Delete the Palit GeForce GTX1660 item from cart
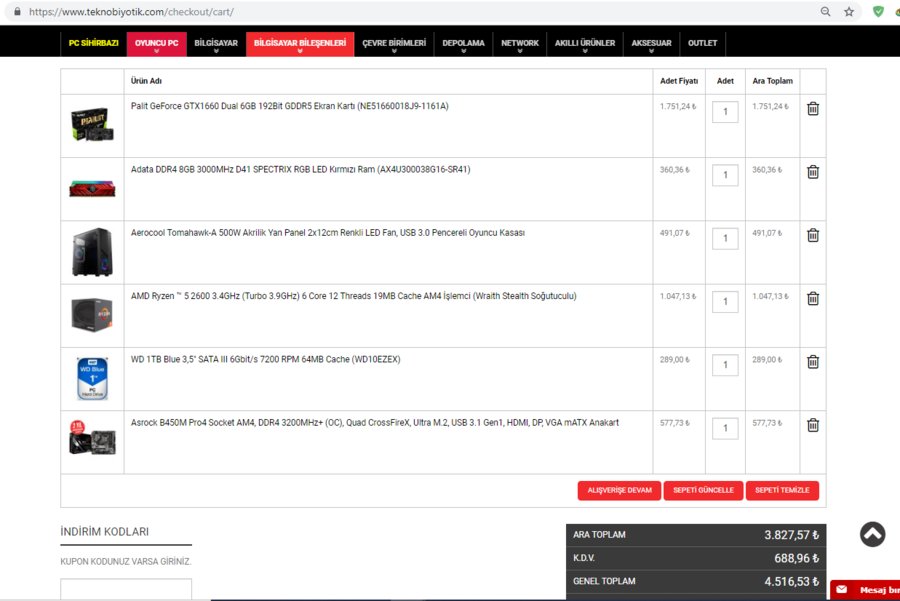Screen dimensions: 900x601 813,108
